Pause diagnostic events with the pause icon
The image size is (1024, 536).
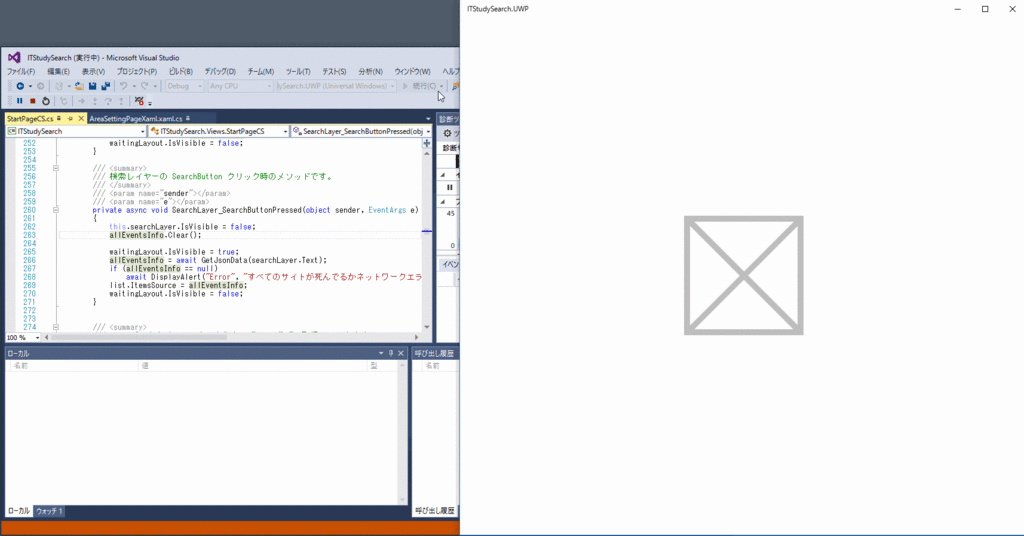449,187
